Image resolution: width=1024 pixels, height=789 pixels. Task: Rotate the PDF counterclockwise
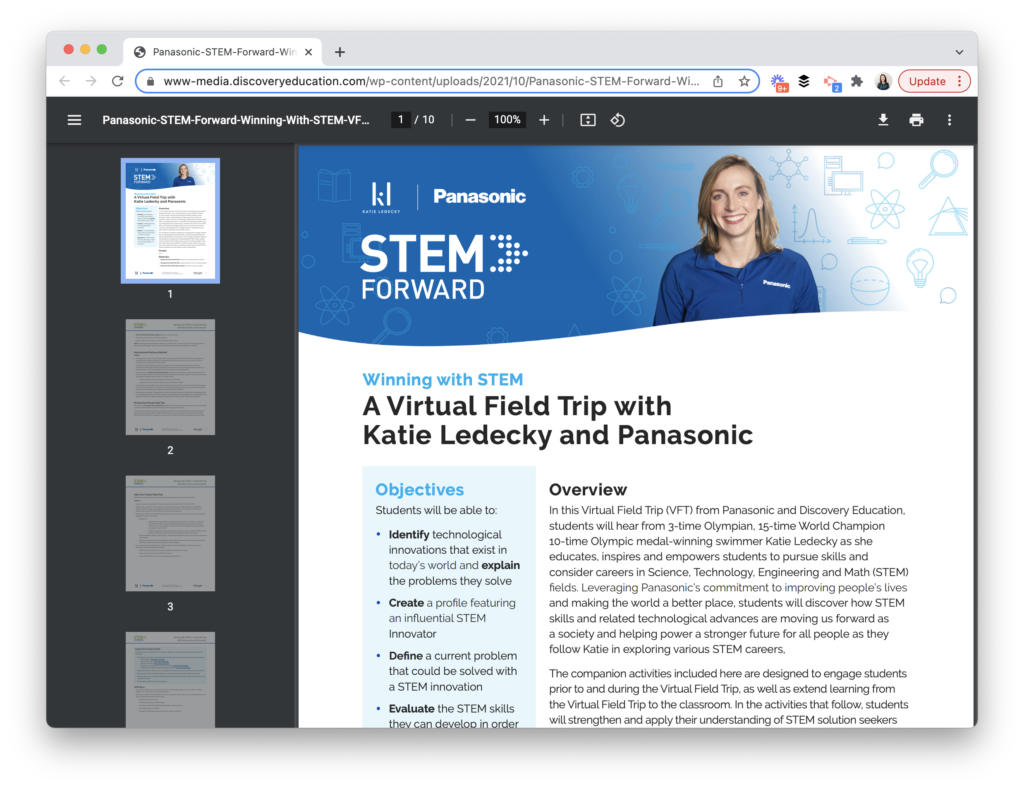618,119
